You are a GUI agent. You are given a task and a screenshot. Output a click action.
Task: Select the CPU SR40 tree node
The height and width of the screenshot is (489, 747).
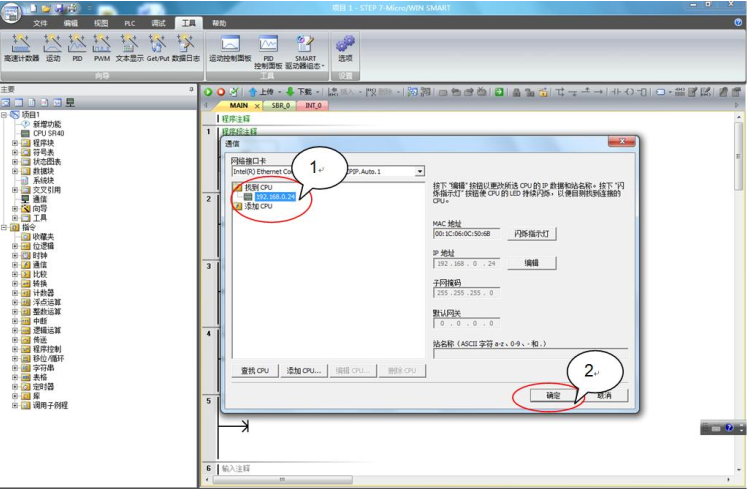pos(48,133)
